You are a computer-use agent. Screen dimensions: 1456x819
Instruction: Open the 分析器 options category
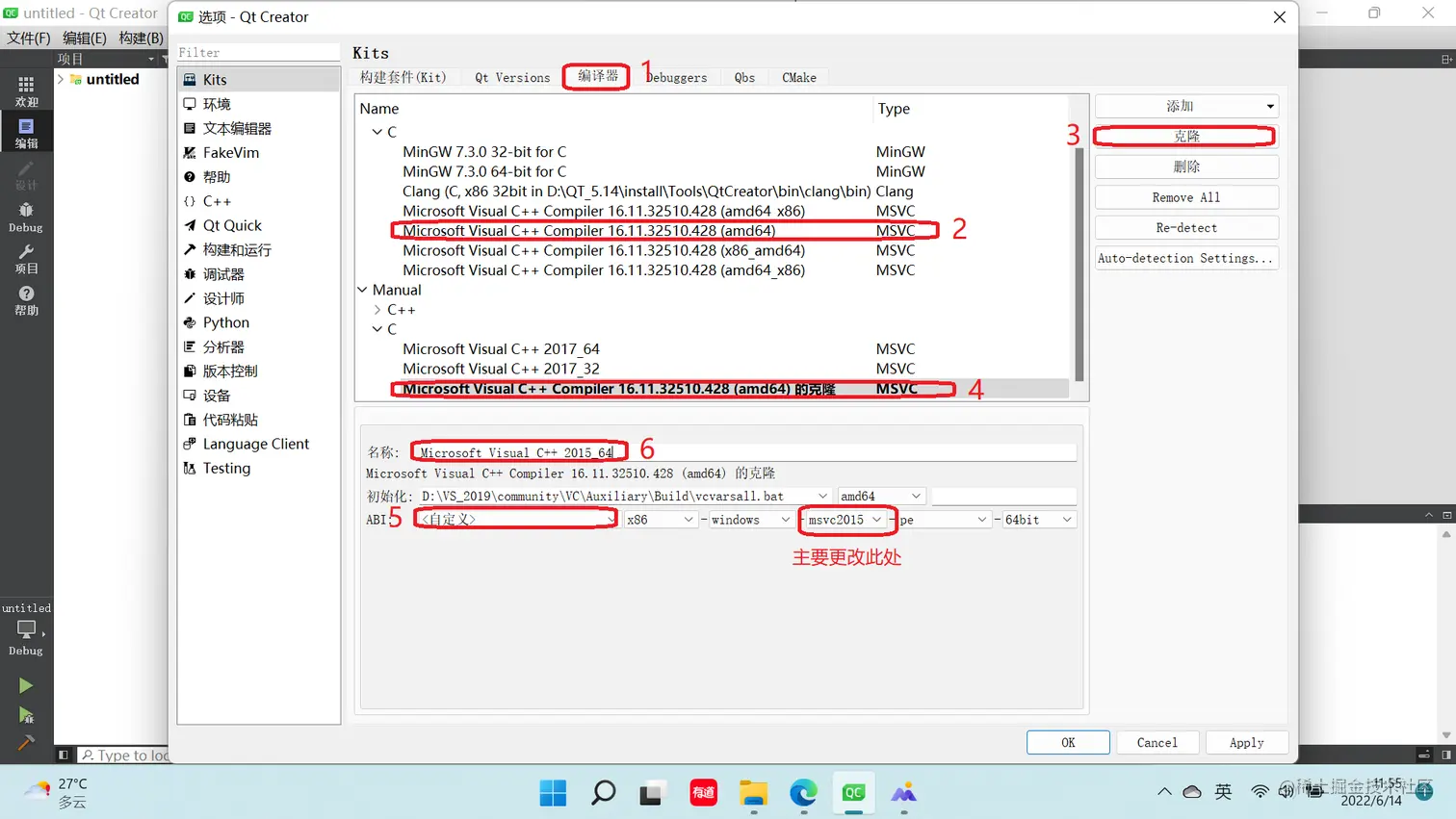(259, 346)
